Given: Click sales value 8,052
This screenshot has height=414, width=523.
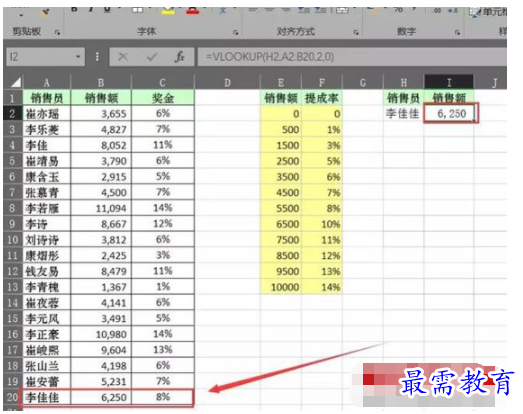Looking at the screenshot, I should click(x=101, y=145).
